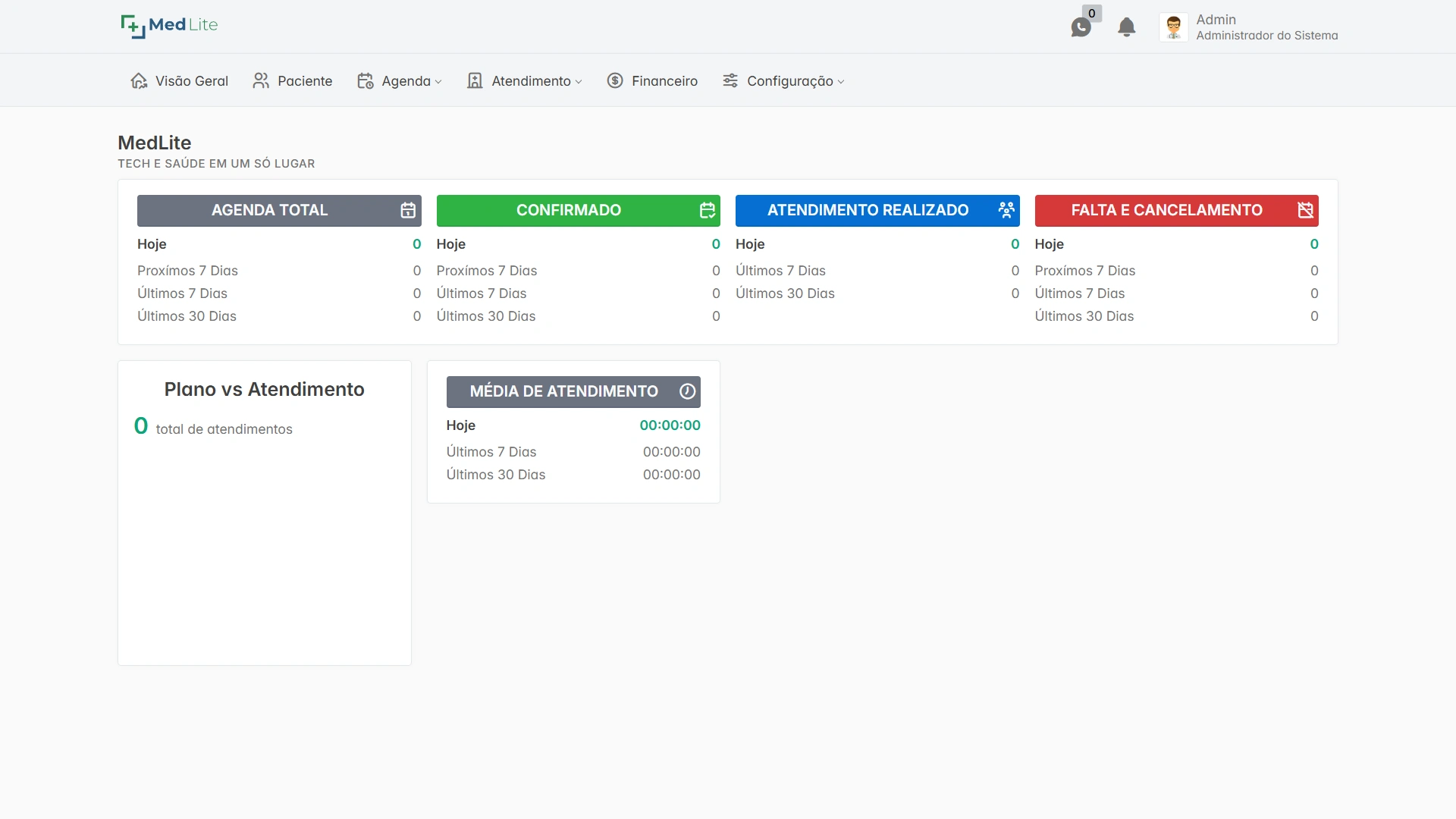1456x819 pixels.
Task: Open the notifications bell
Action: tap(1127, 27)
